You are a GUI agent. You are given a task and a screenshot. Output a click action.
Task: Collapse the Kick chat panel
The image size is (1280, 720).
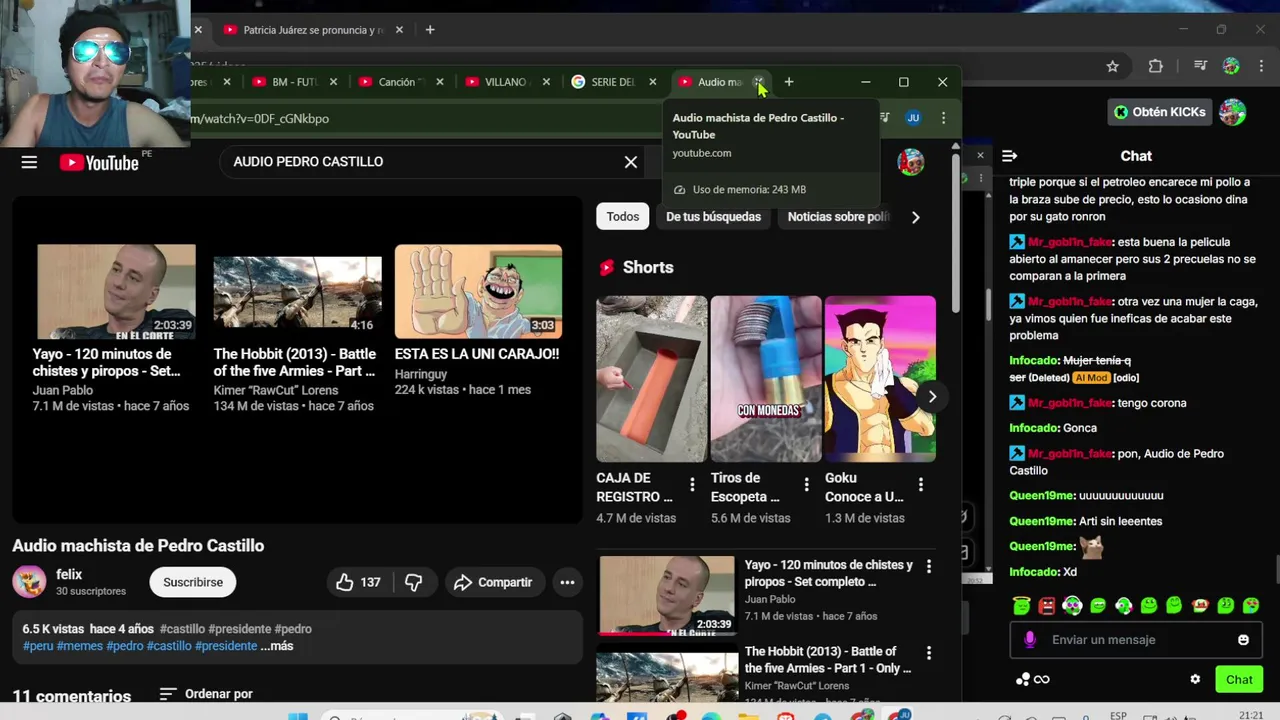[1009, 156]
